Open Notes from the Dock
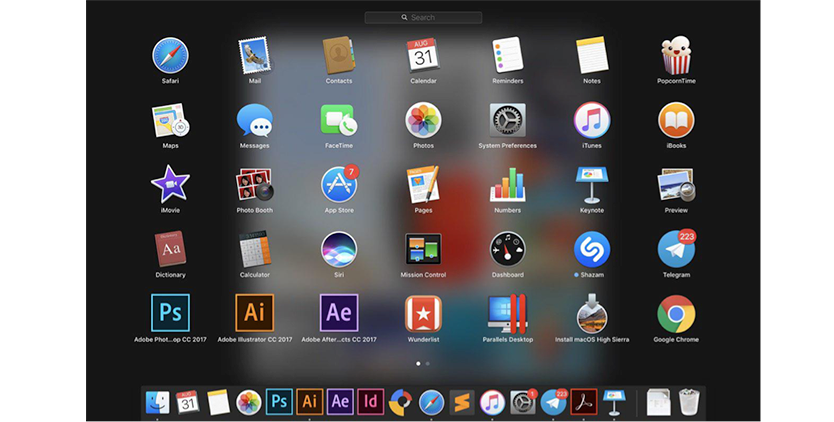Screen dimensions: 834x422 click(218, 402)
